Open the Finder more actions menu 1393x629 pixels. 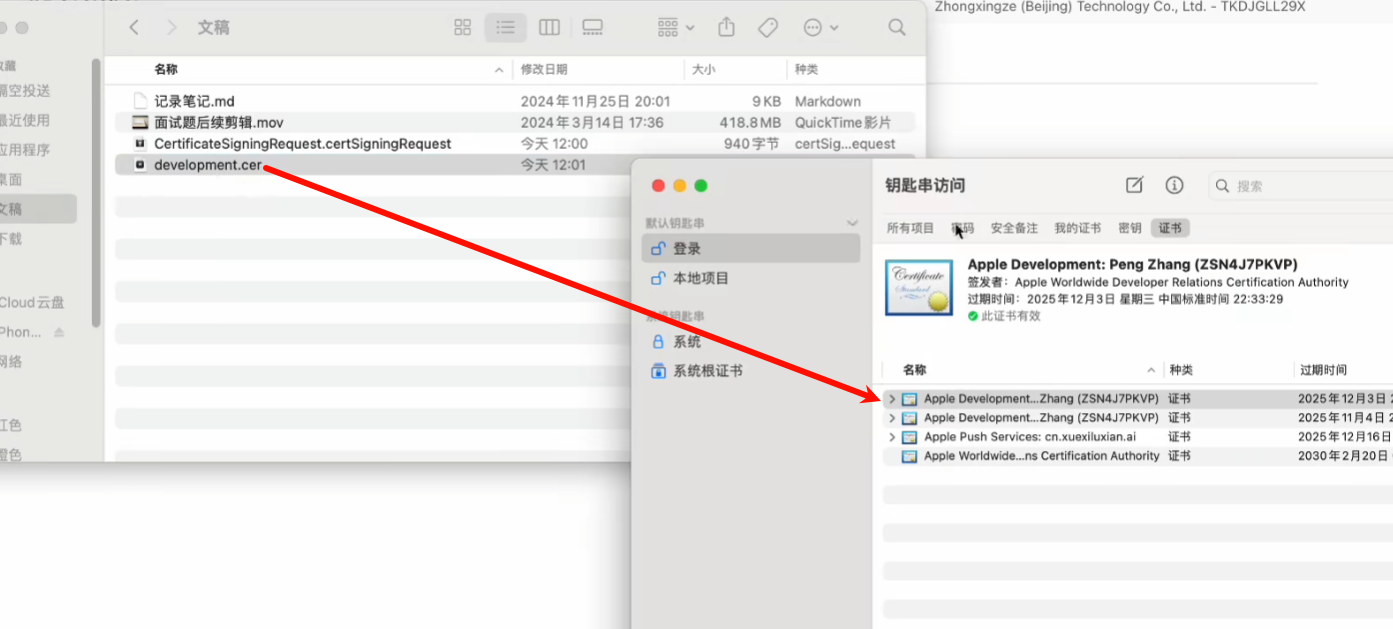821,28
